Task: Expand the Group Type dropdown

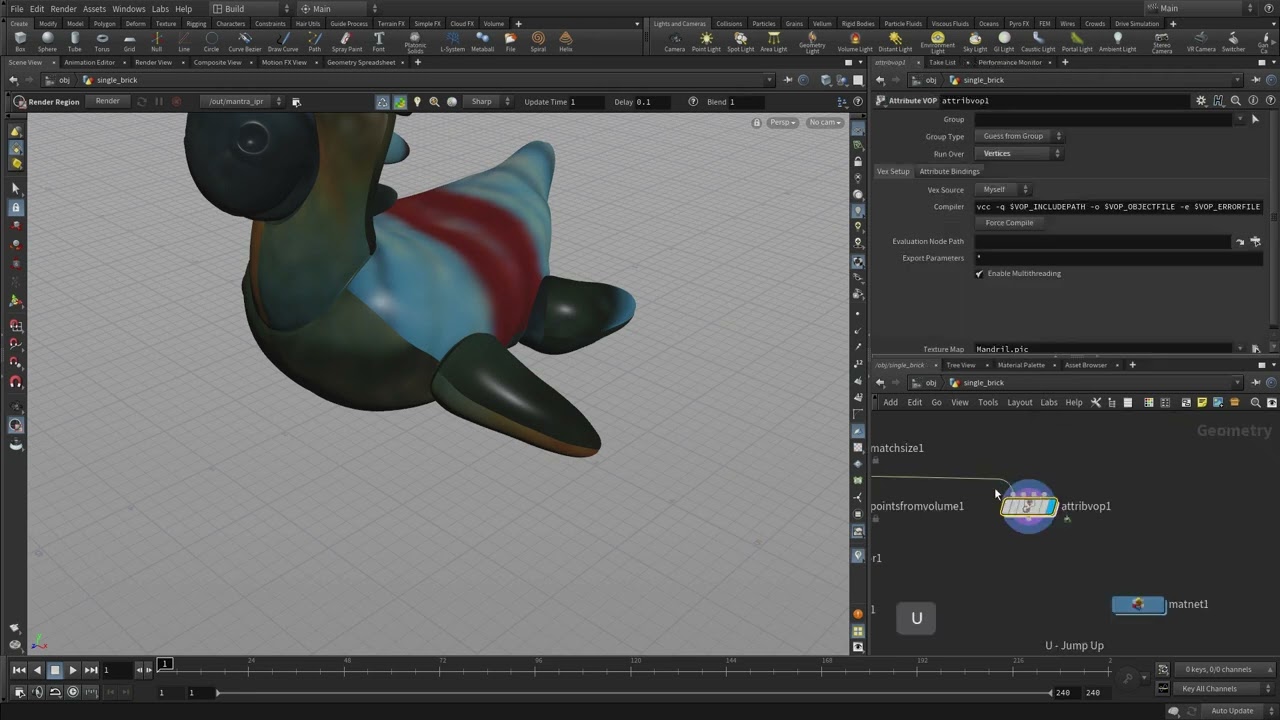Action: coord(1019,136)
